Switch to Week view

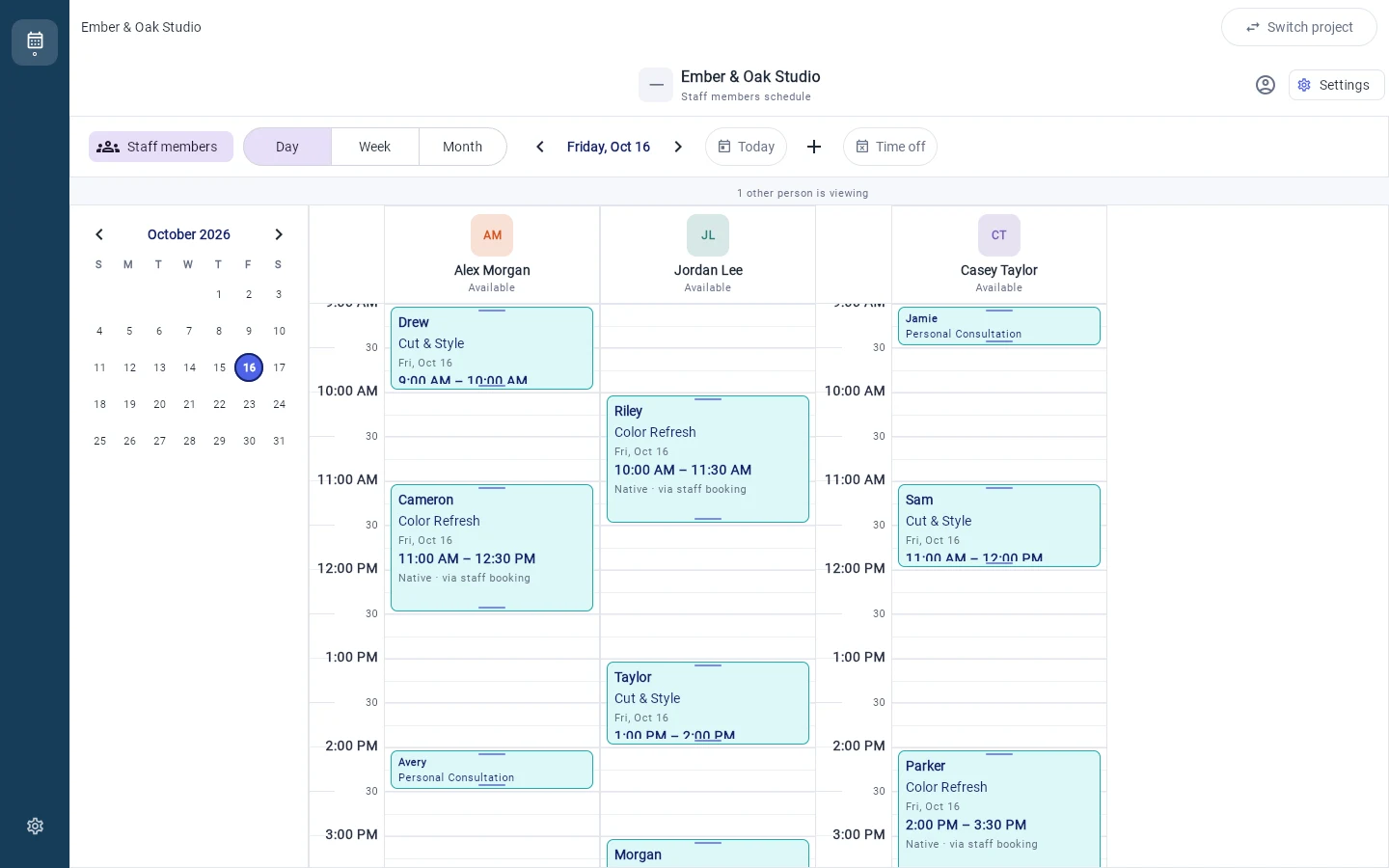[375, 147]
